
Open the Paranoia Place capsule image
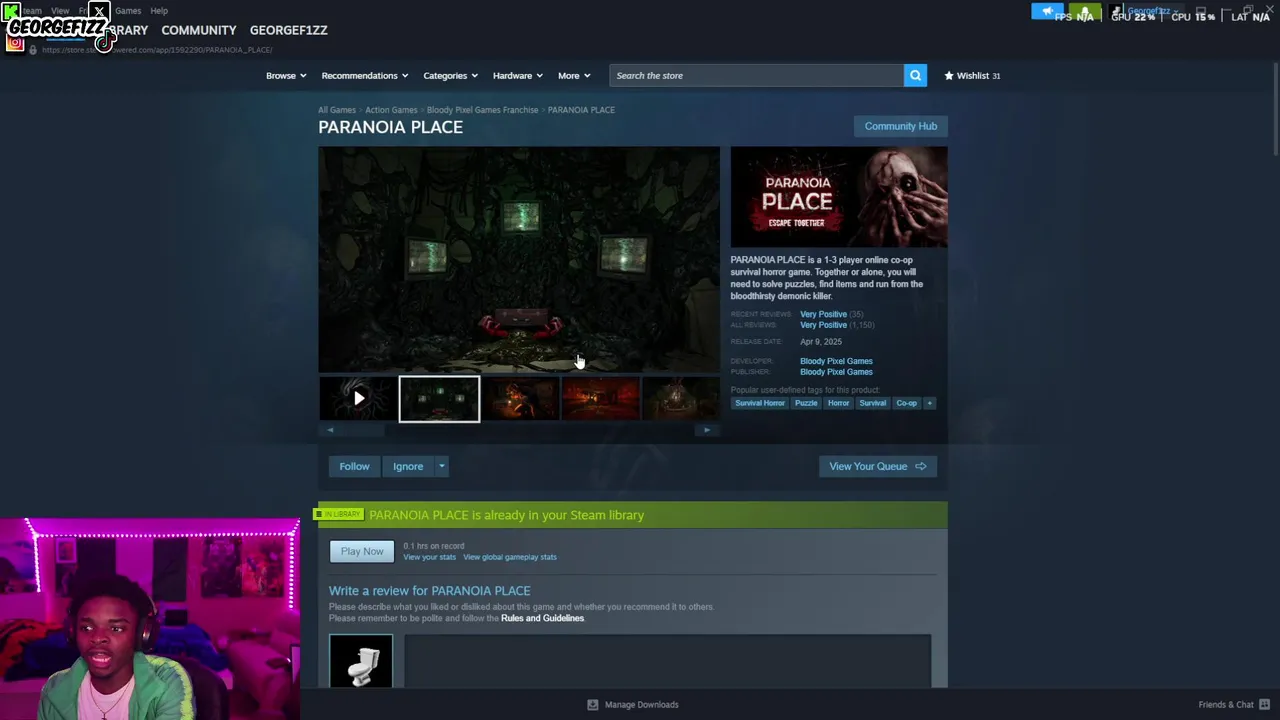pyautogui.click(x=838, y=197)
